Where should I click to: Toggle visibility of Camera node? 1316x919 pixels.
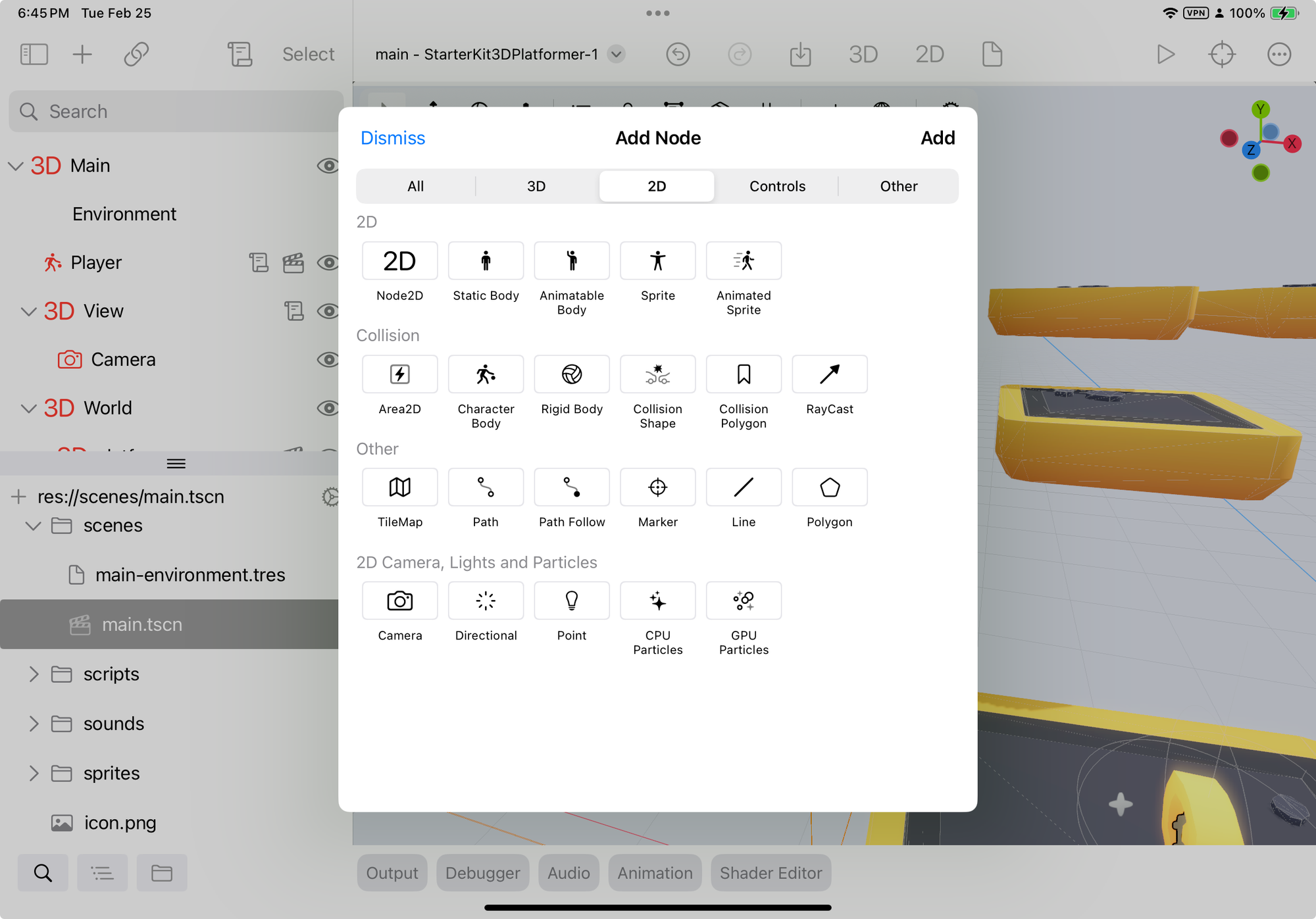click(328, 359)
